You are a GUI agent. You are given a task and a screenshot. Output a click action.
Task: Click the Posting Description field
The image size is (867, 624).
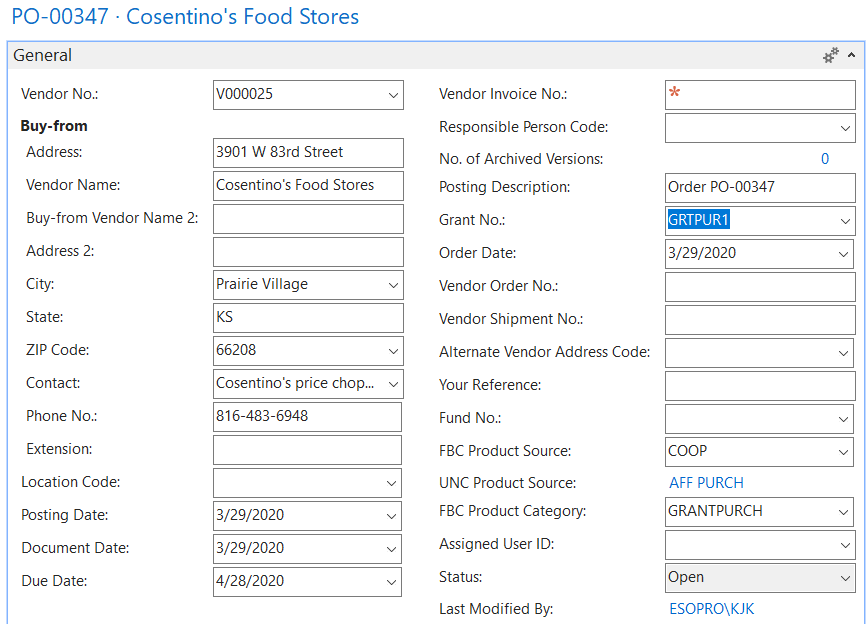coord(760,188)
